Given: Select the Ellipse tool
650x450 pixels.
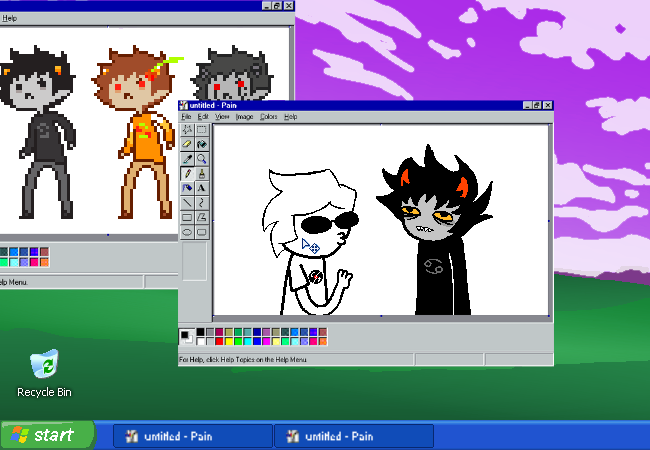Looking at the screenshot, I should [x=187, y=232].
